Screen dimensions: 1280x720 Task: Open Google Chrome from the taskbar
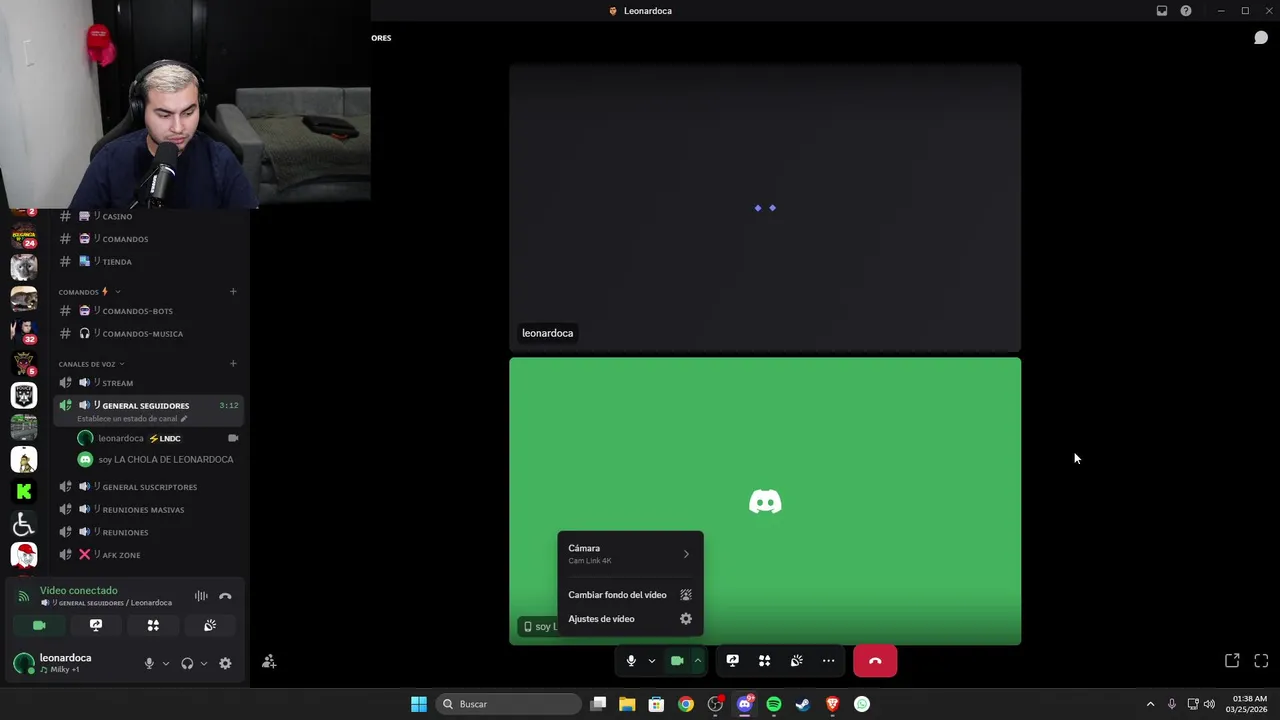[x=685, y=704]
